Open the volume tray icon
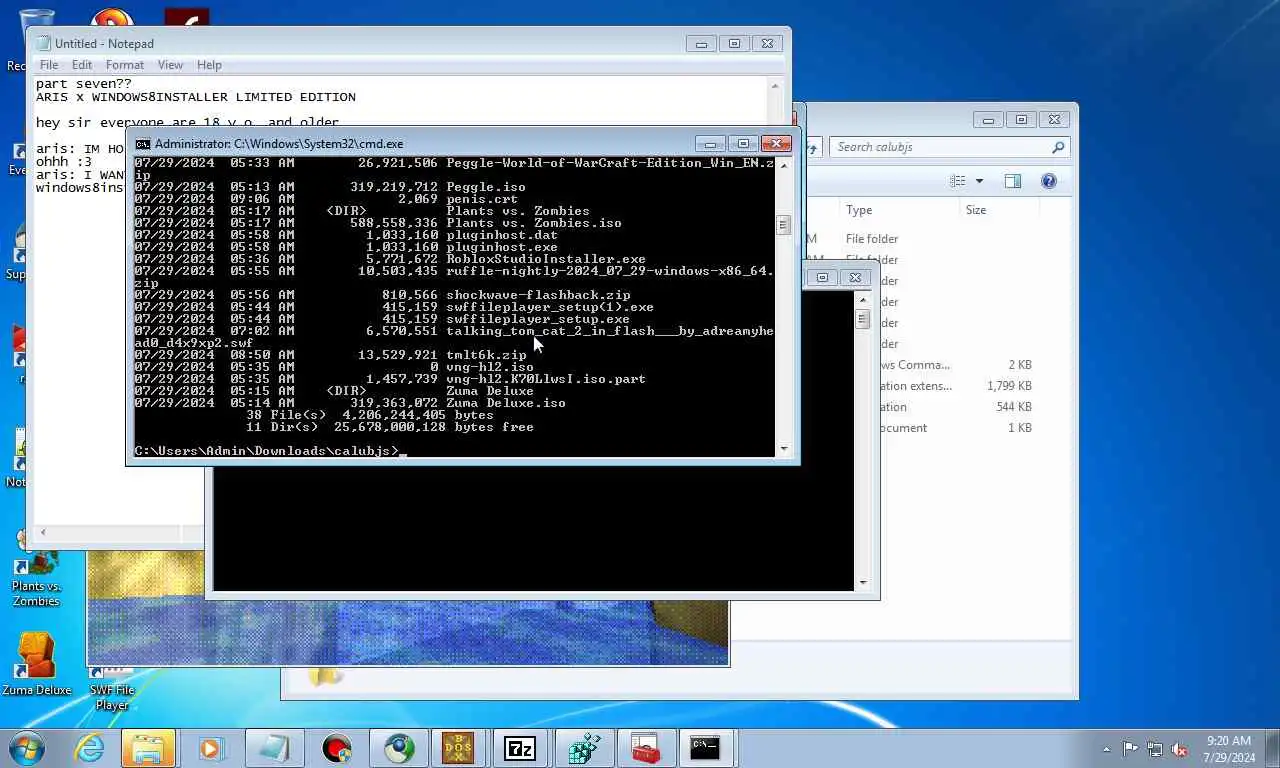The width and height of the screenshot is (1280, 768). click(x=1179, y=749)
